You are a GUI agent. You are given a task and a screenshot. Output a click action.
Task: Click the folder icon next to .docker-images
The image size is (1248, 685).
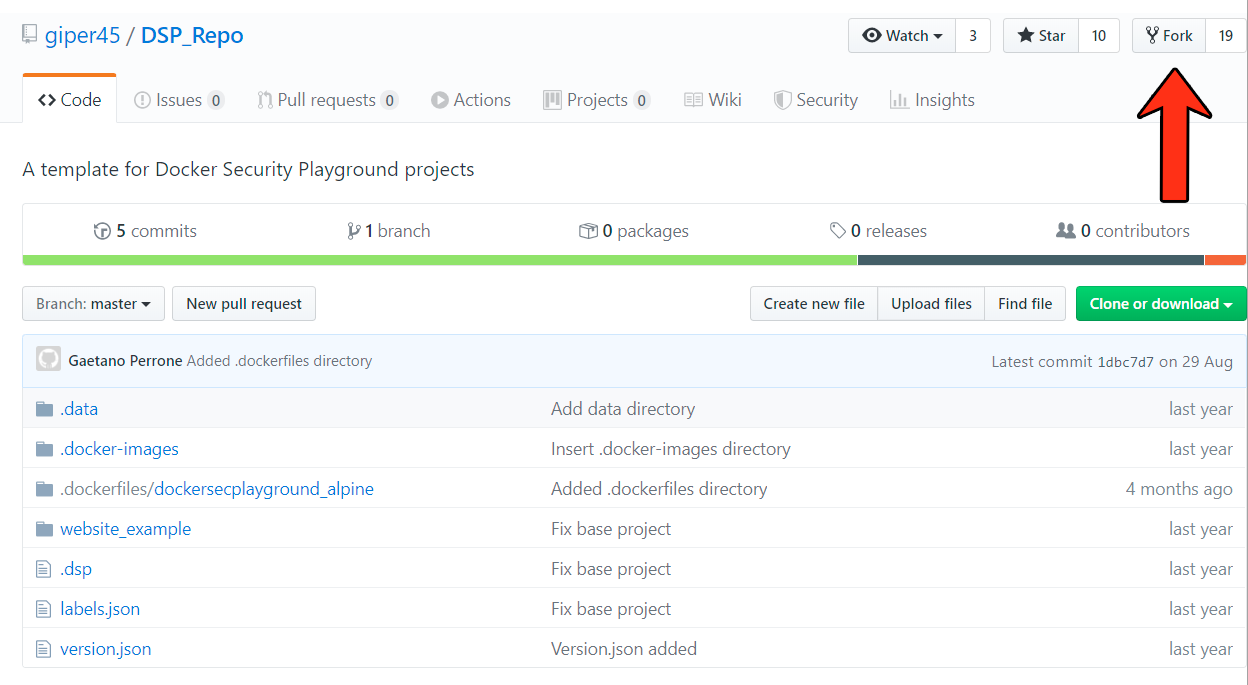tap(44, 449)
